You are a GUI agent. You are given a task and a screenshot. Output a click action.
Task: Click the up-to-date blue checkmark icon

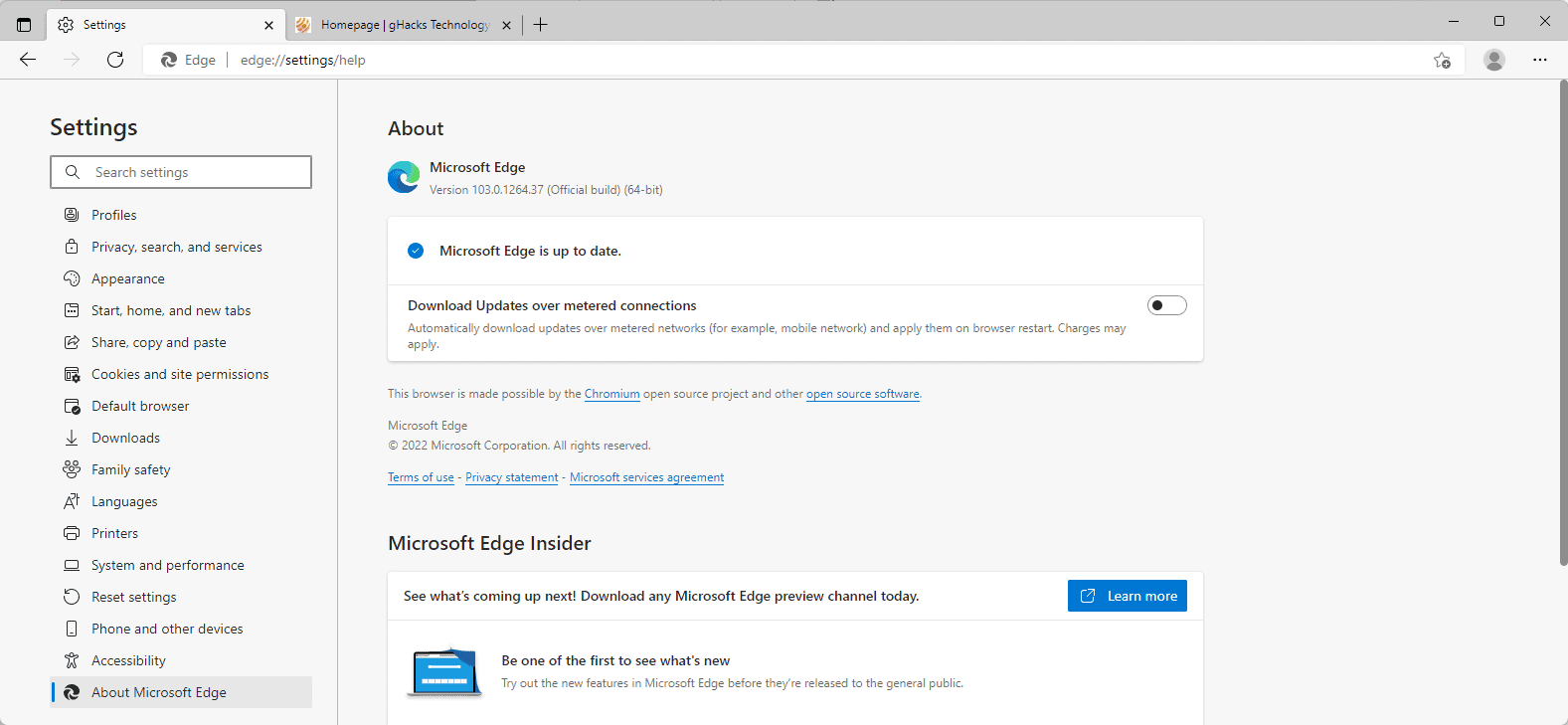(416, 251)
